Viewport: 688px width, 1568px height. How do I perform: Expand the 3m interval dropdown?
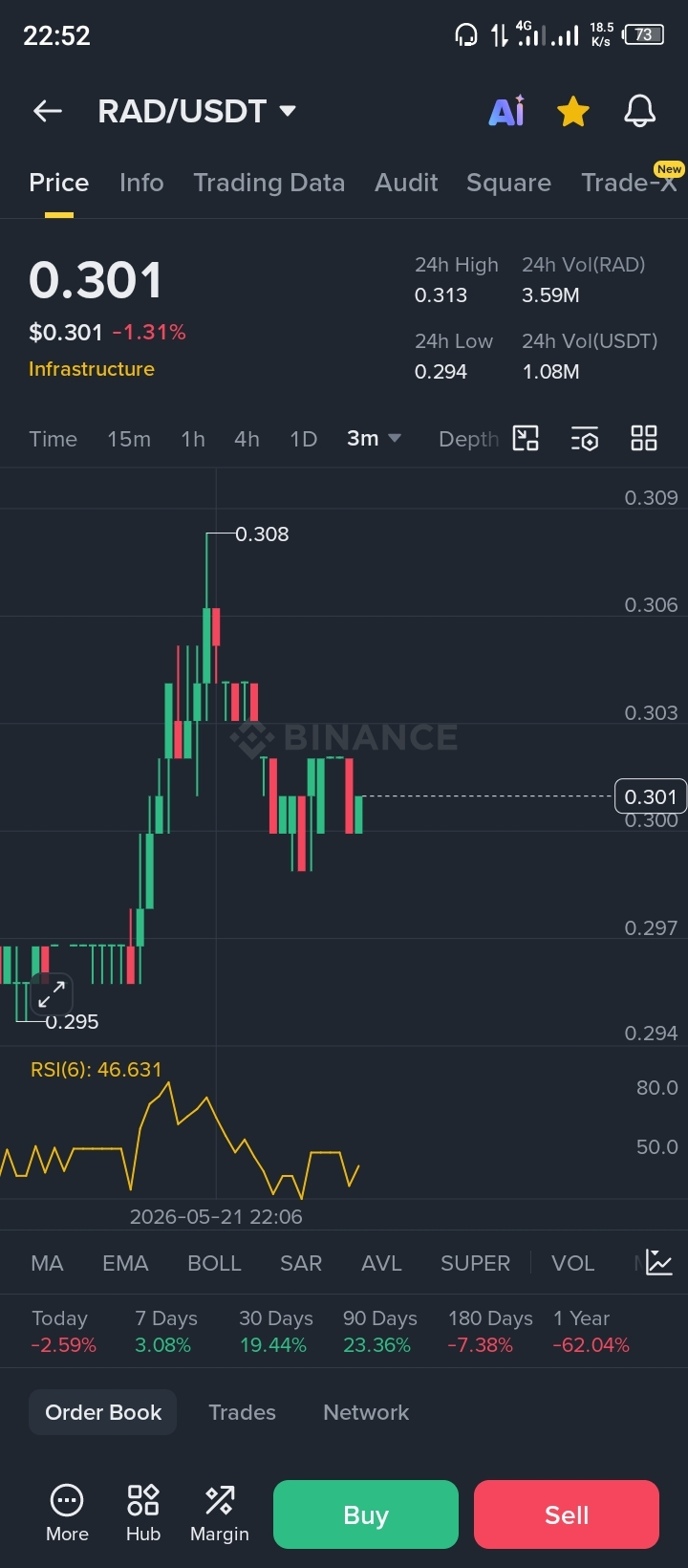374,438
